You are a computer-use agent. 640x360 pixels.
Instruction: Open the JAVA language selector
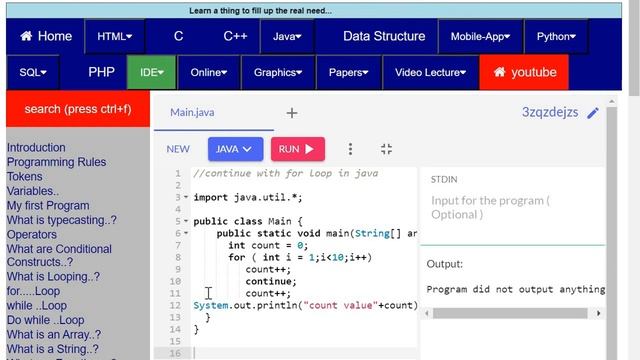[236, 149]
